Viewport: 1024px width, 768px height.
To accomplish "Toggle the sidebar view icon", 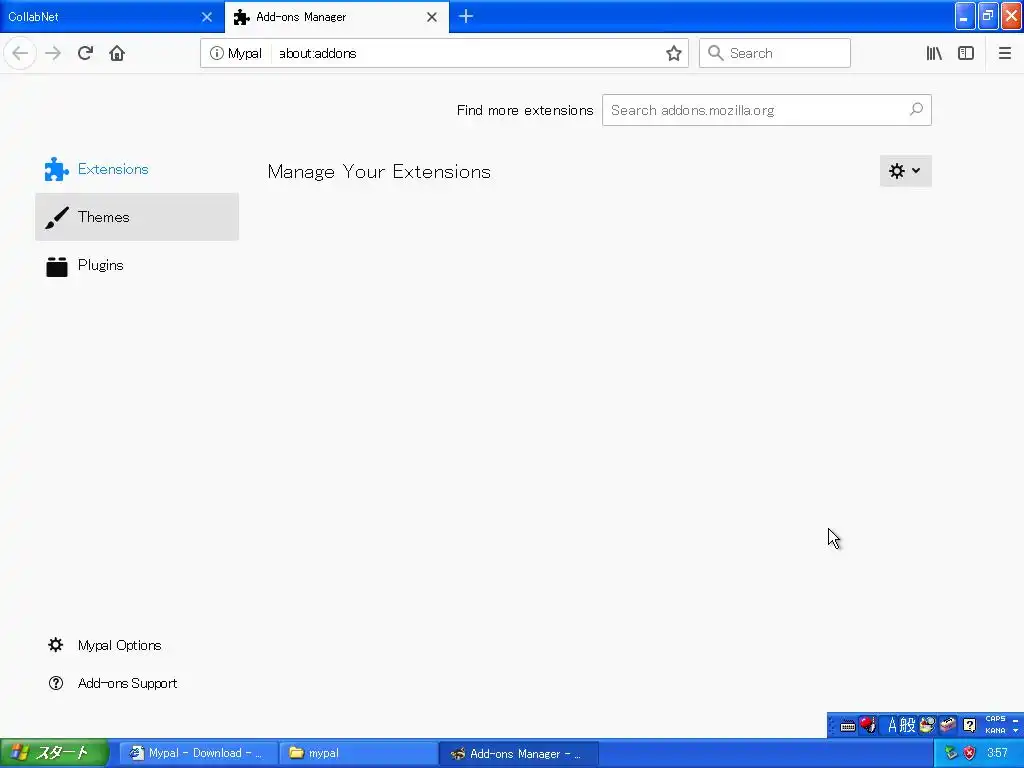I will 966,53.
